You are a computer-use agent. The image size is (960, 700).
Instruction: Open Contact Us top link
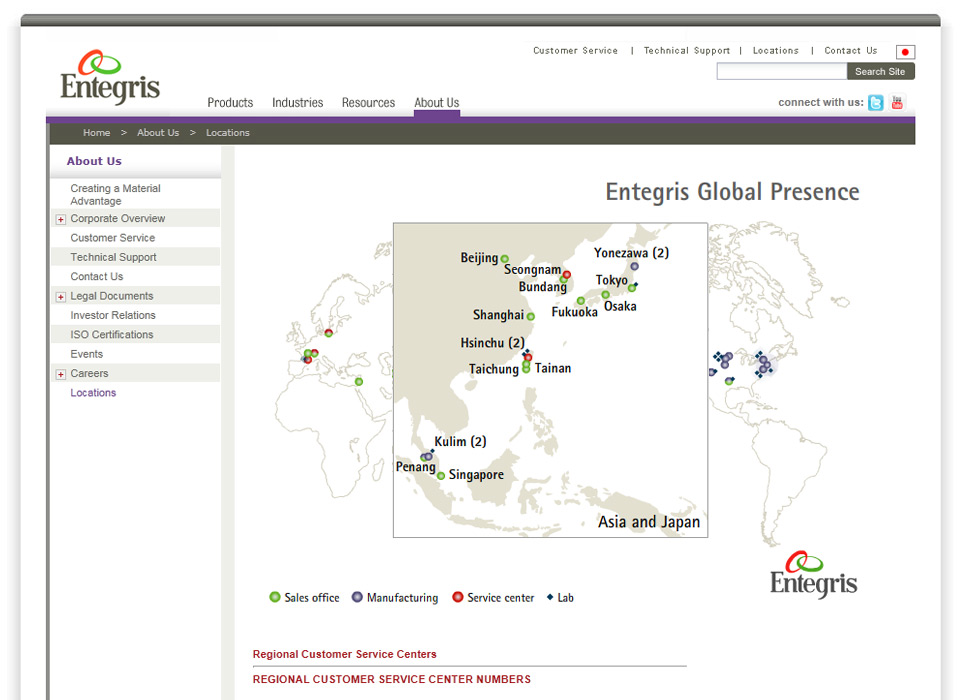(851, 51)
